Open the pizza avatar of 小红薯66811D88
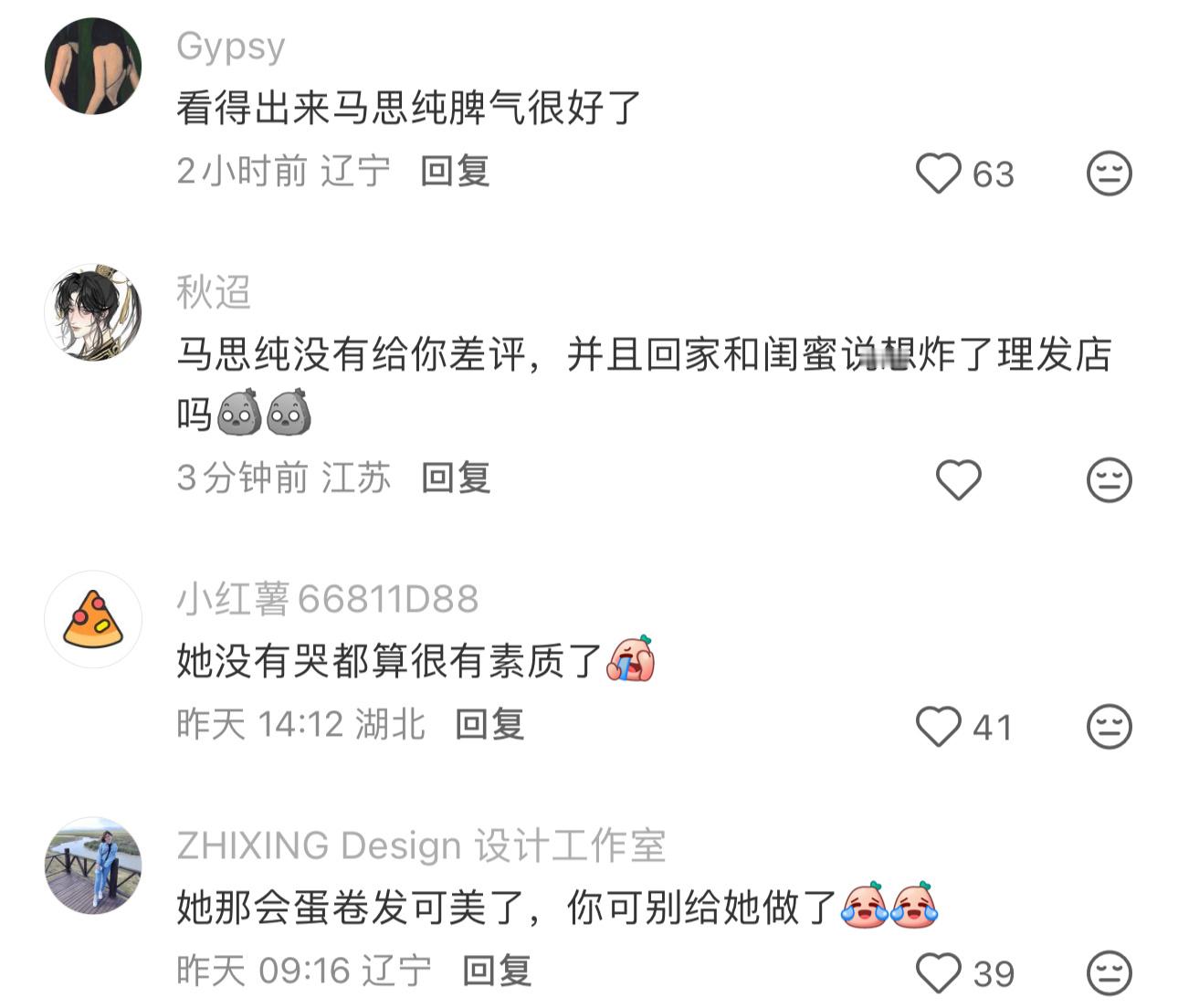1178x1008 pixels. [93, 619]
